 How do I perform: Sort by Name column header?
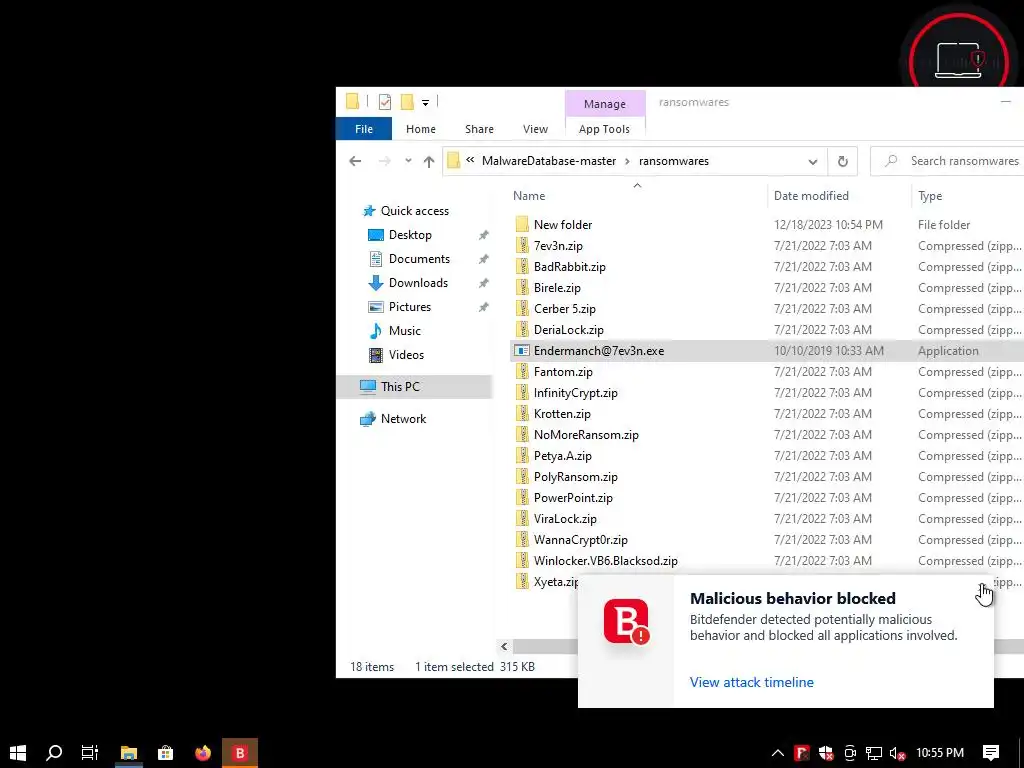click(529, 196)
